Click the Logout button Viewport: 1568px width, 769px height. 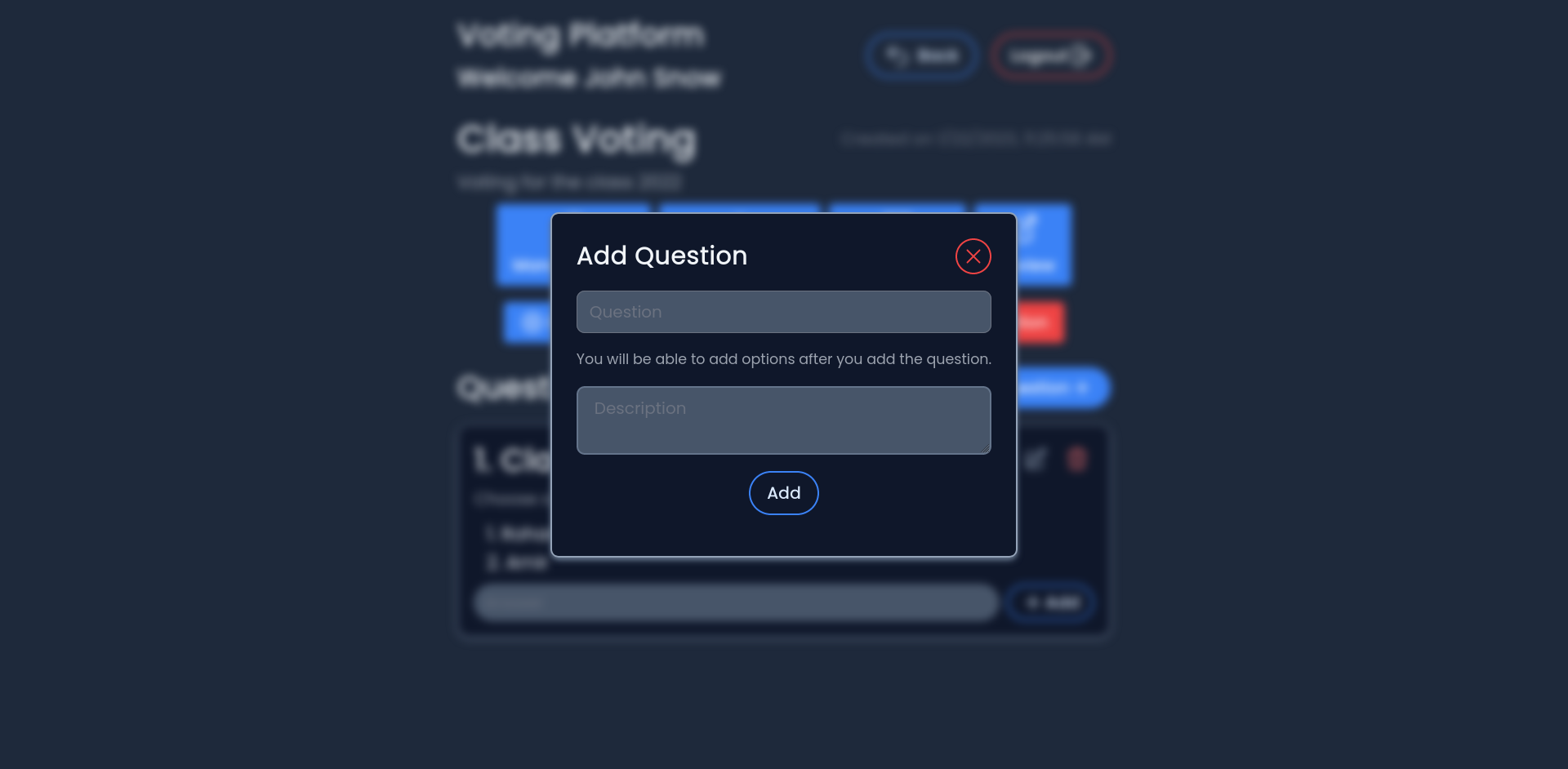click(1050, 56)
